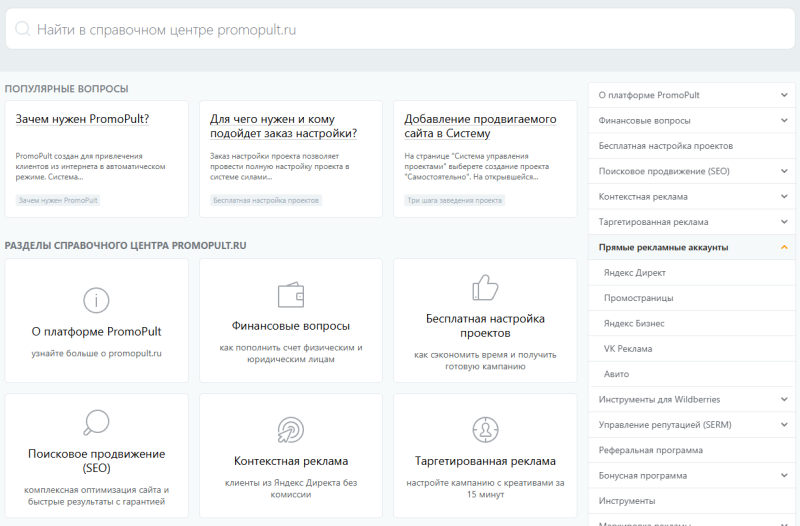Click the tag Бесплатная настройка проектов
The image size is (800, 526).
pyautogui.click(x=266, y=201)
